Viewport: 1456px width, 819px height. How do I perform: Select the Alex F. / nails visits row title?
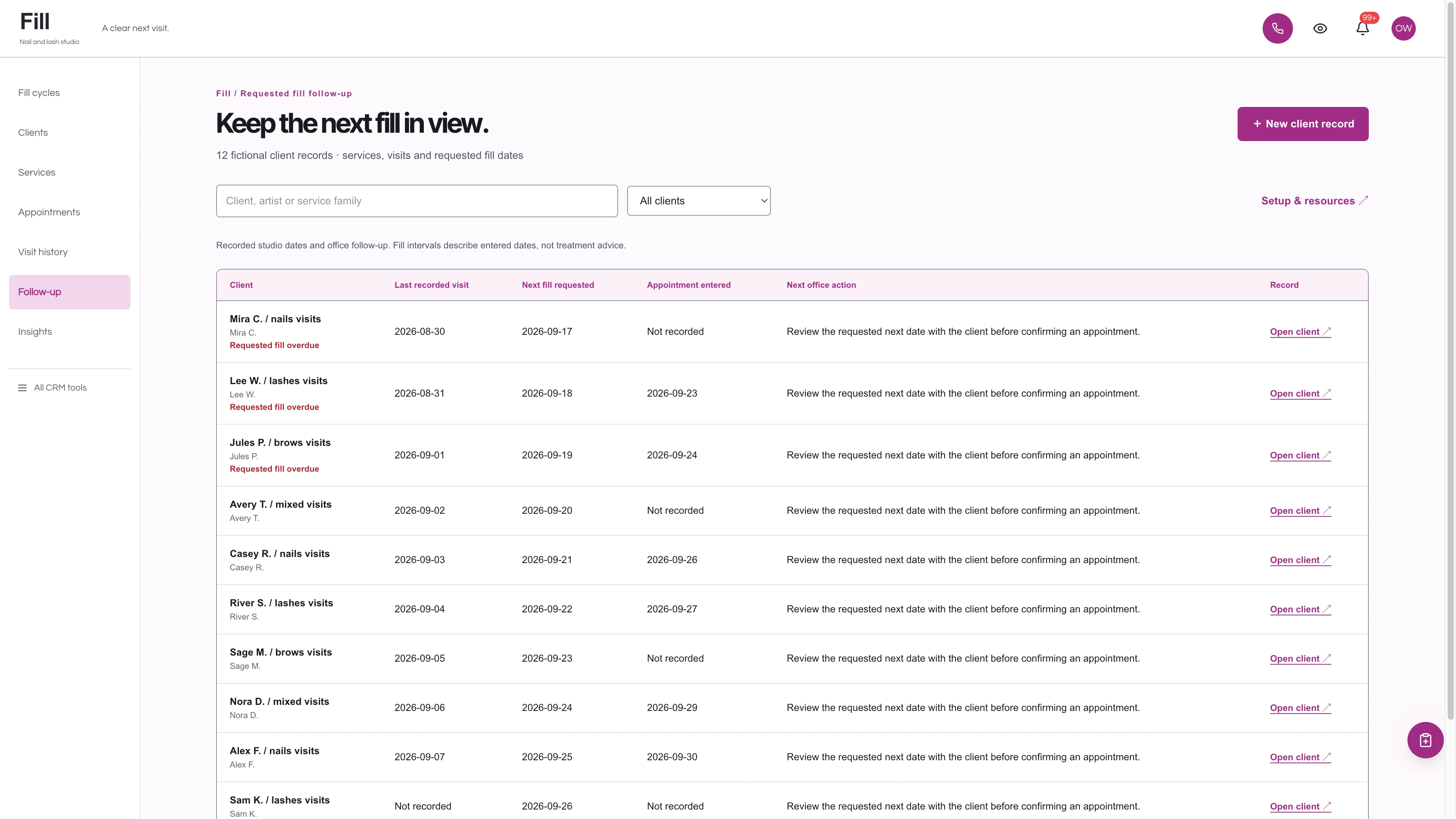pos(275,751)
